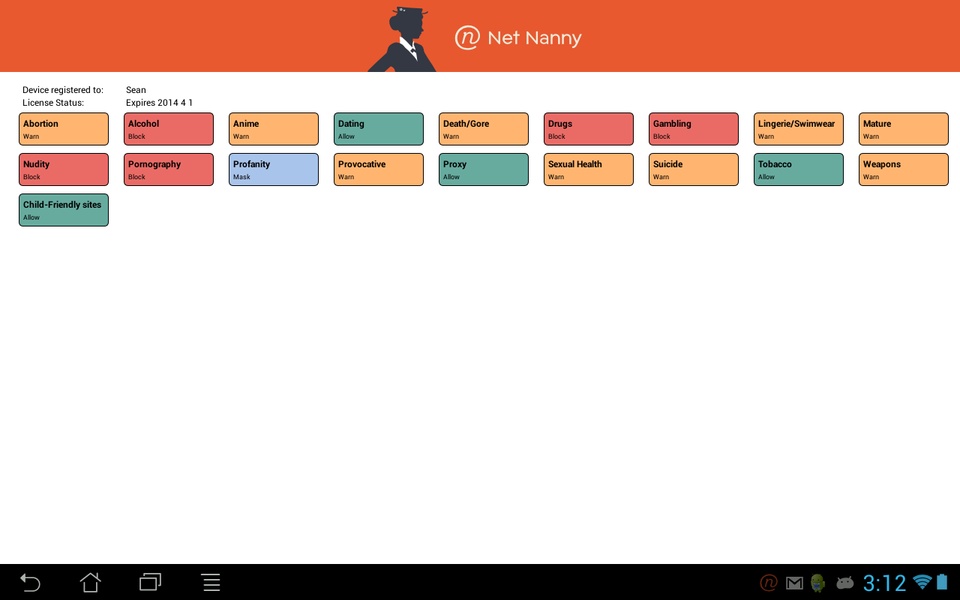Screen dimensions: 960x600
Task: Select the Drugs category tile
Action: tap(588, 129)
